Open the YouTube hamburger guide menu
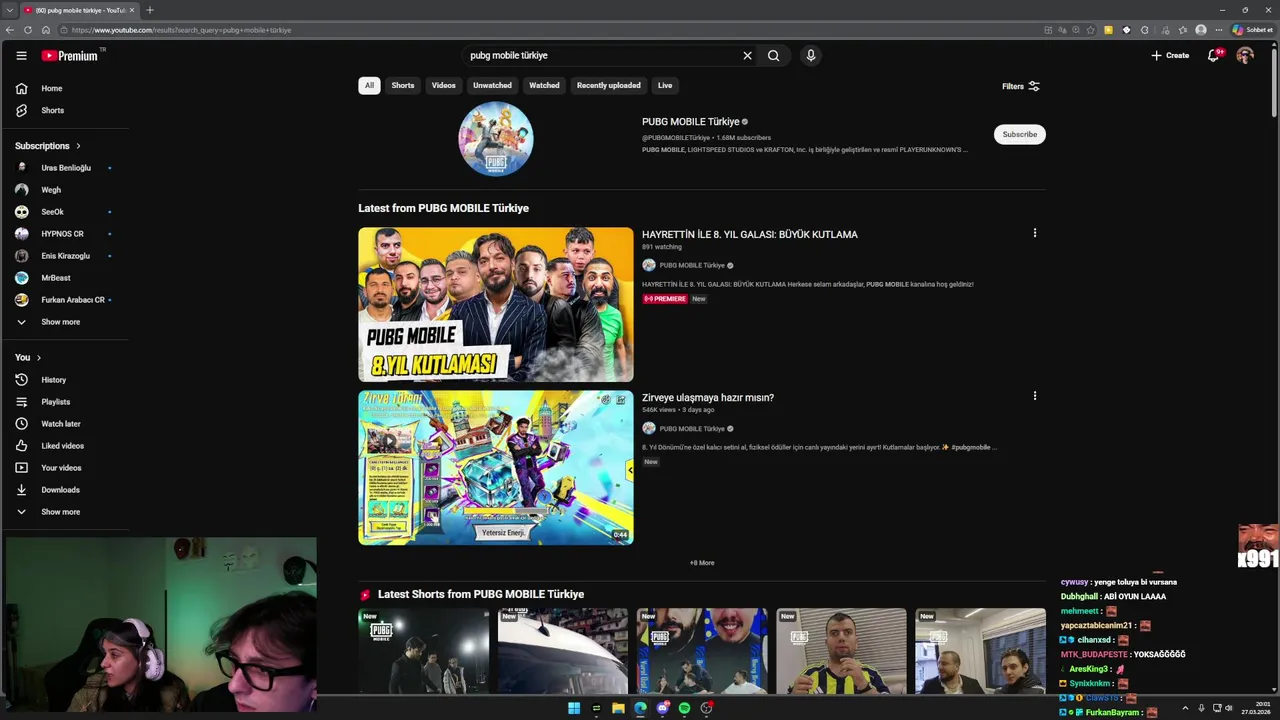 [x=21, y=56]
